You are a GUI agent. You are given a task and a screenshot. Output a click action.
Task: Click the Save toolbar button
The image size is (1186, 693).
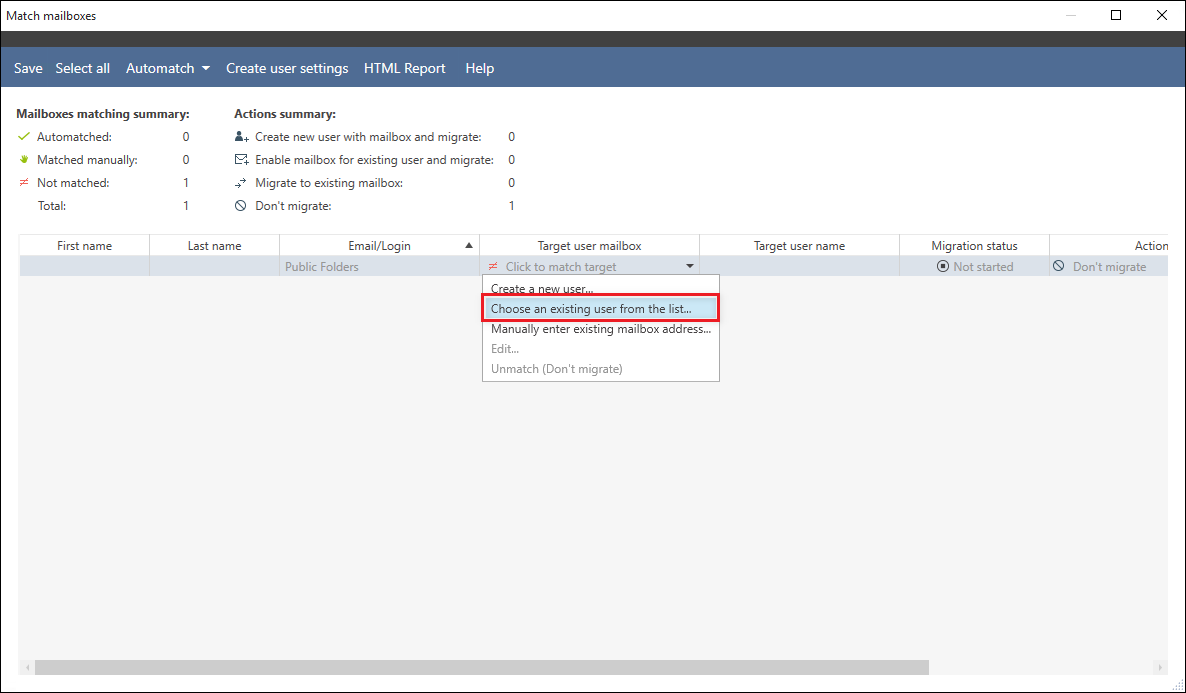[28, 68]
